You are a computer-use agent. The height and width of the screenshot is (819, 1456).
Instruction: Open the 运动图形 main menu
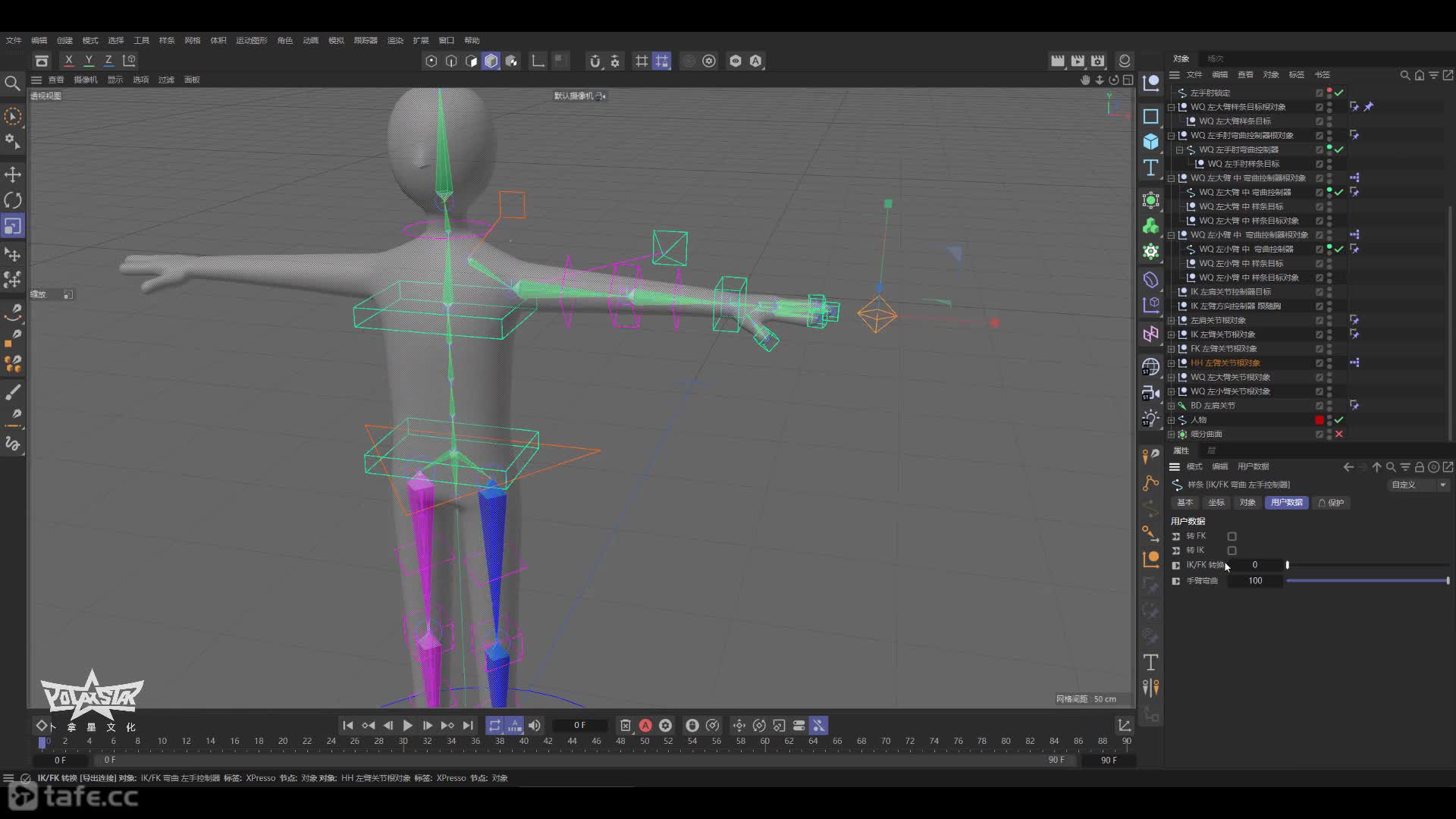(x=252, y=40)
